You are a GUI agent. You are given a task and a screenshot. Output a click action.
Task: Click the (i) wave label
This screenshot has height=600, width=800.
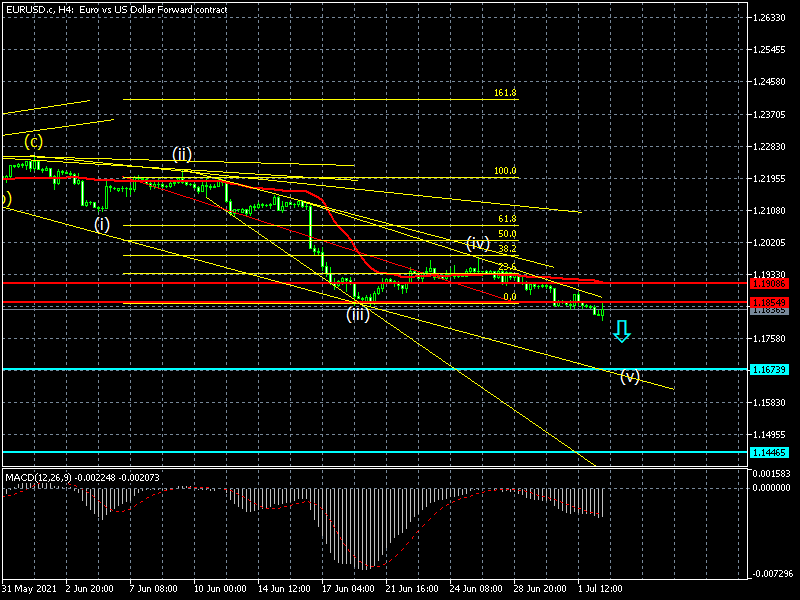(102, 224)
